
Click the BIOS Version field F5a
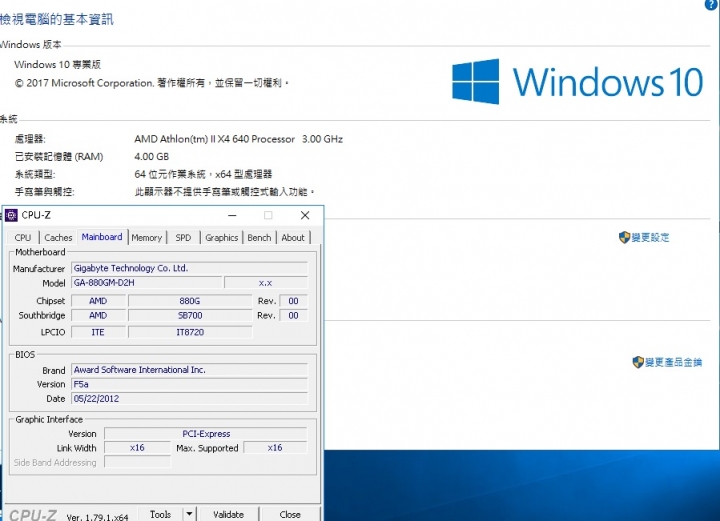pos(189,384)
